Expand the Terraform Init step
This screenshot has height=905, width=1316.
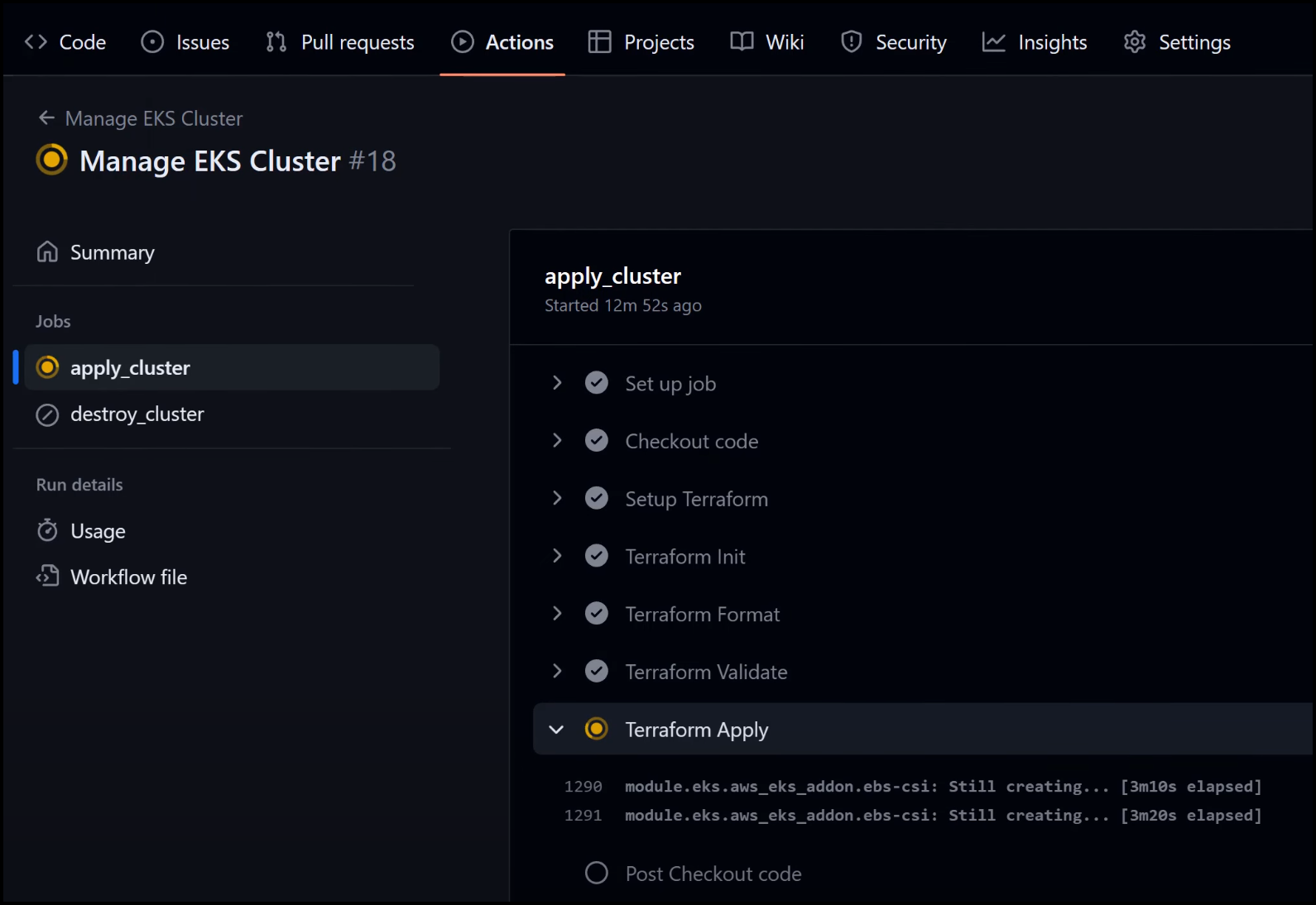pos(557,556)
